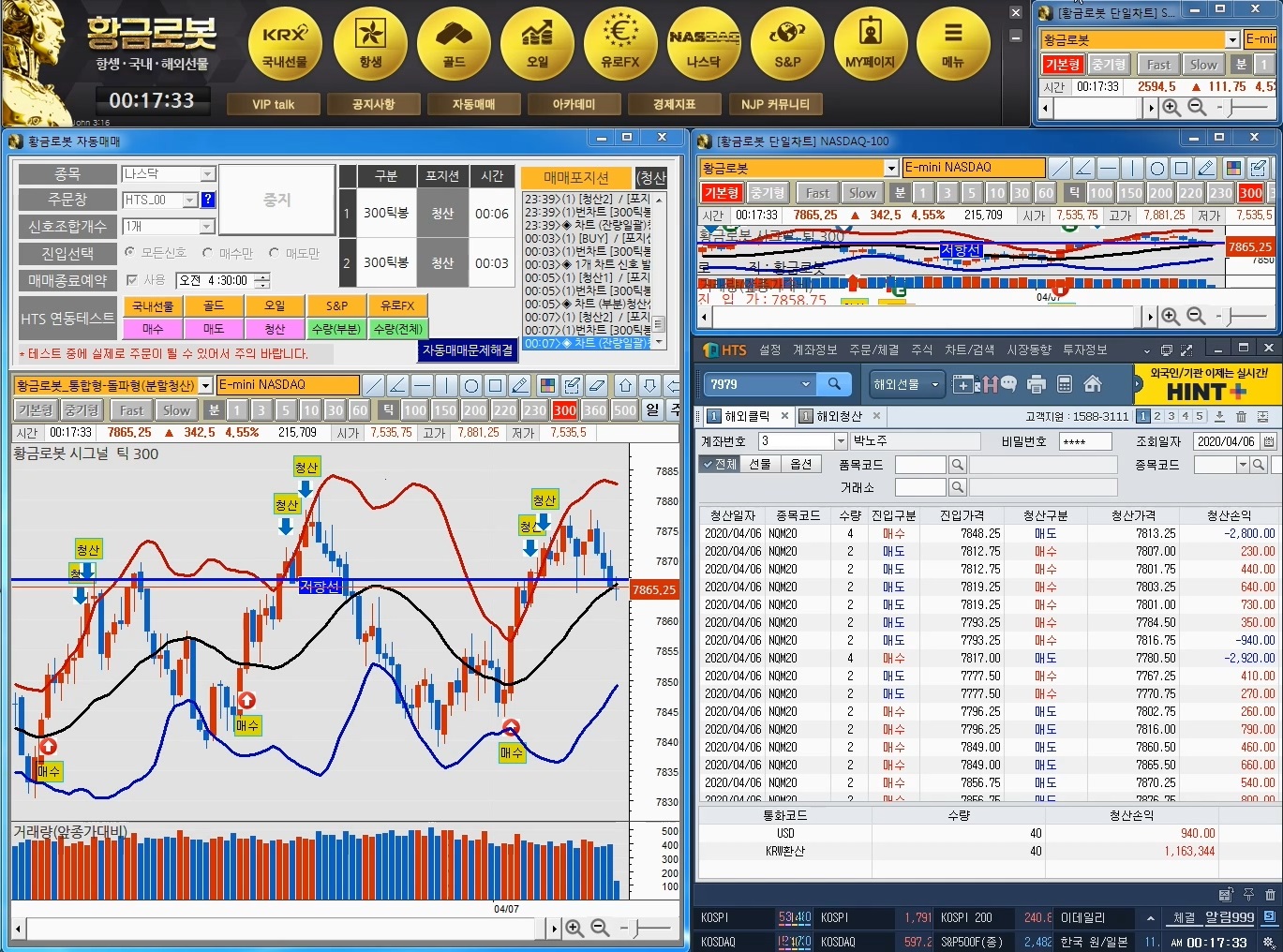Click the VIP talk button

click(273, 104)
